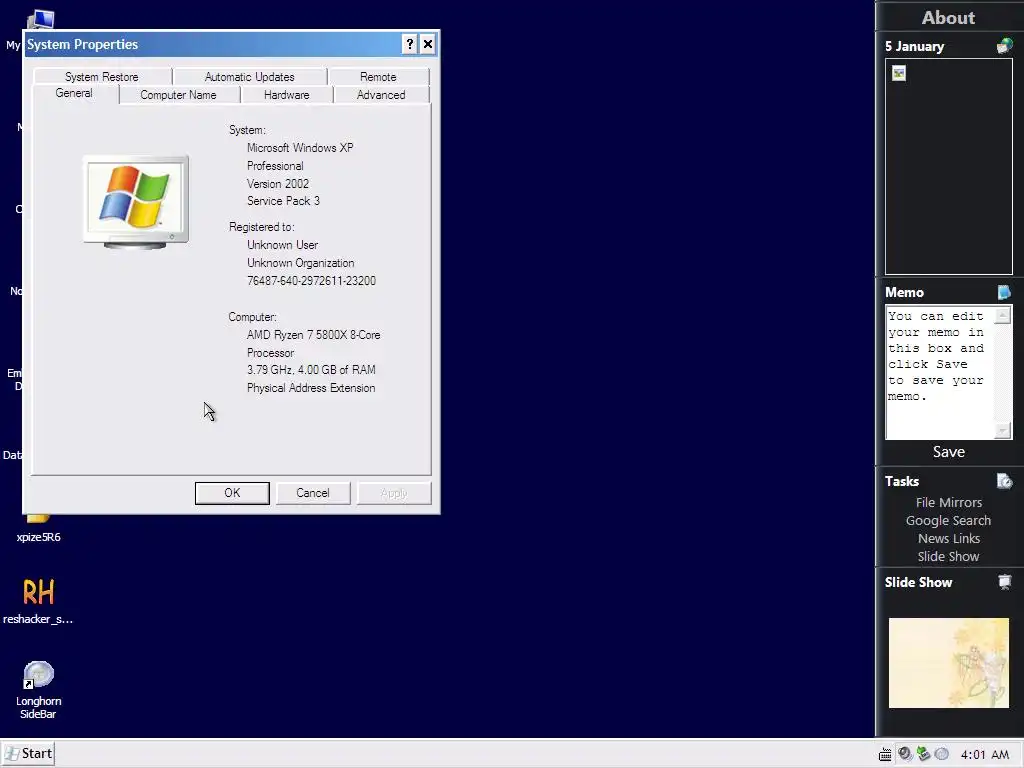1024x768 pixels.
Task: Open the News Links task
Action: pyautogui.click(x=948, y=538)
